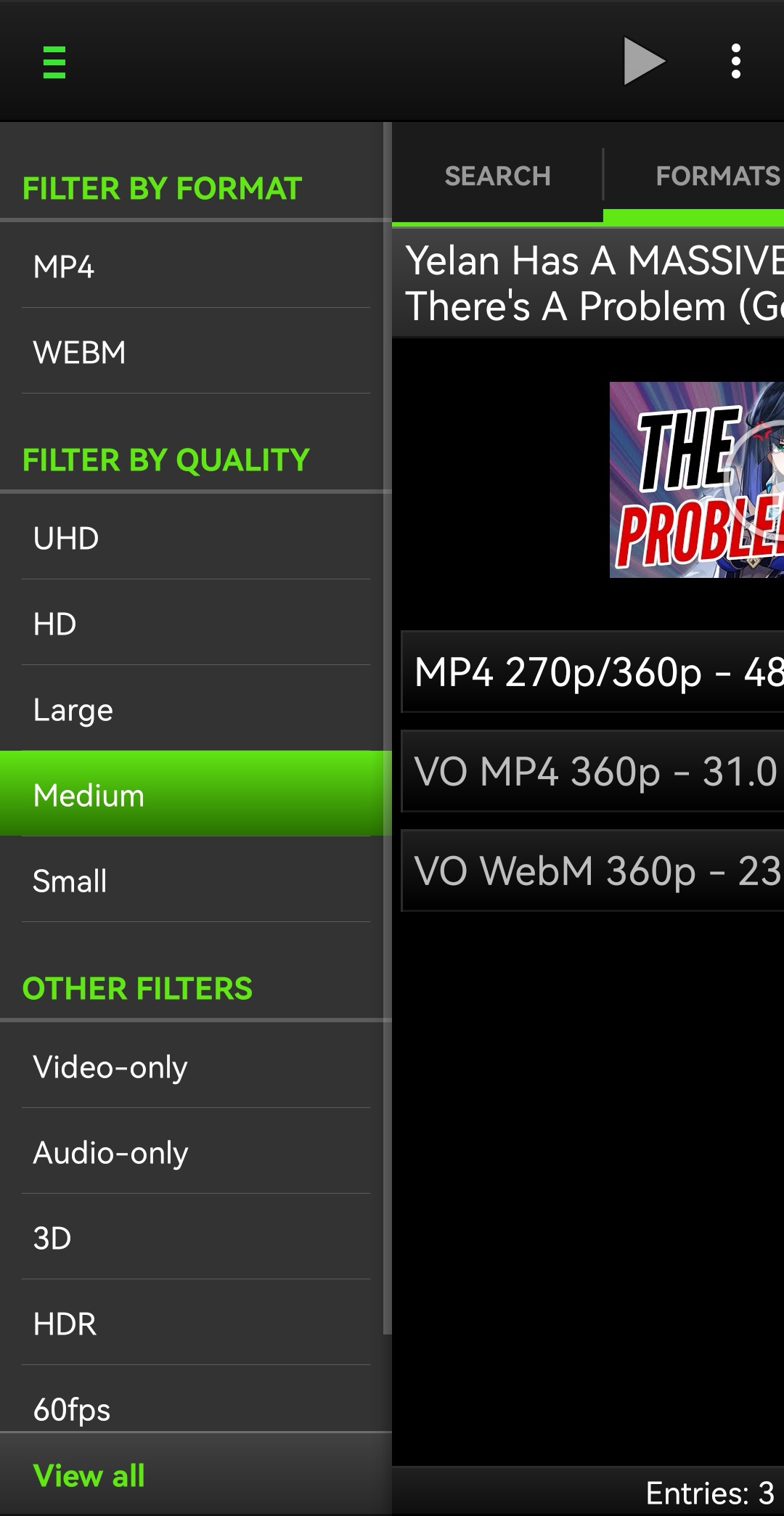The width and height of the screenshot is (784, 1516).
Task: Choose the Small quality filter
Action: pyautogui.click(x=196, y=880)
